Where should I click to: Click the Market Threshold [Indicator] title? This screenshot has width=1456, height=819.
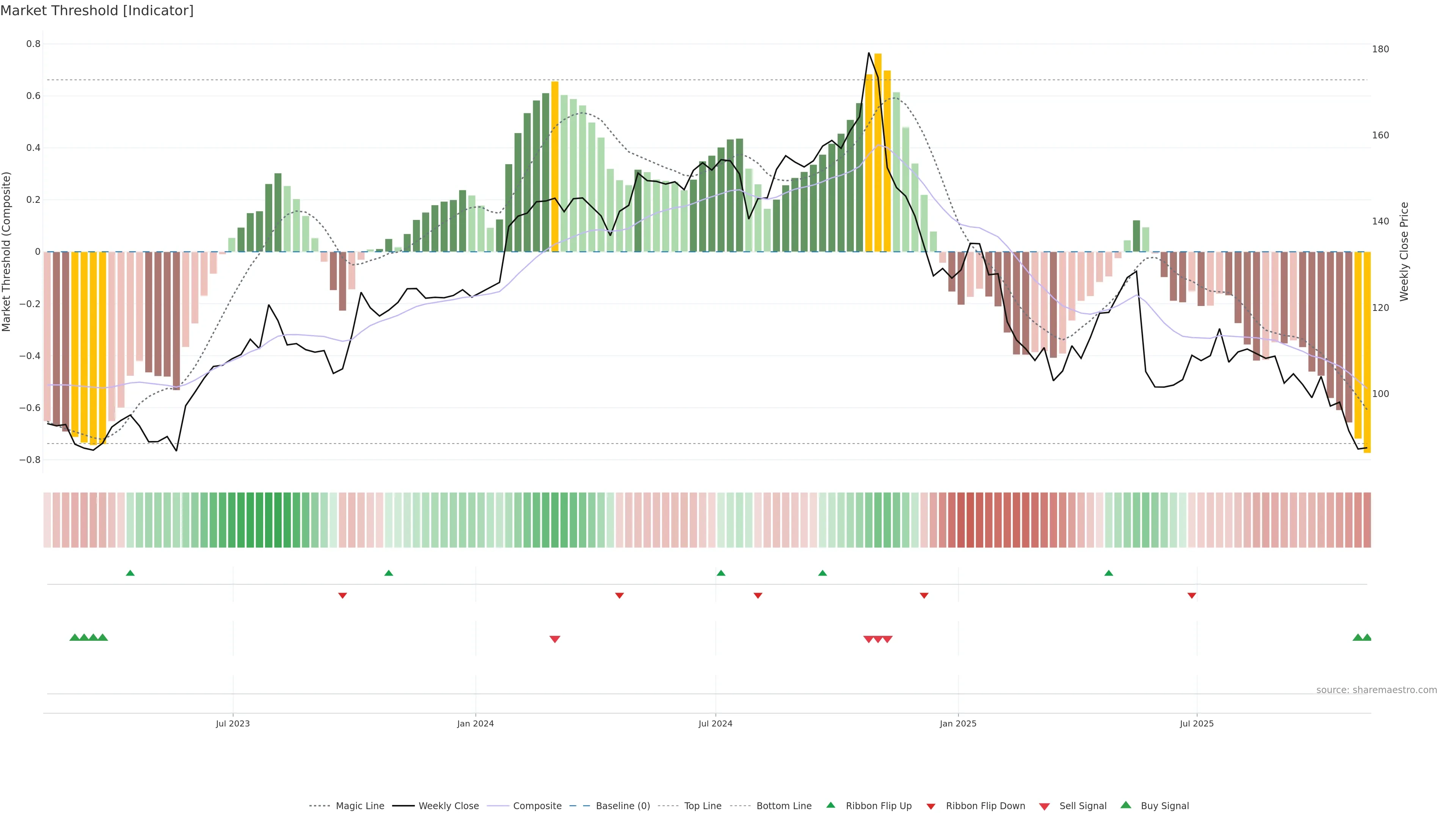[97, 11]
